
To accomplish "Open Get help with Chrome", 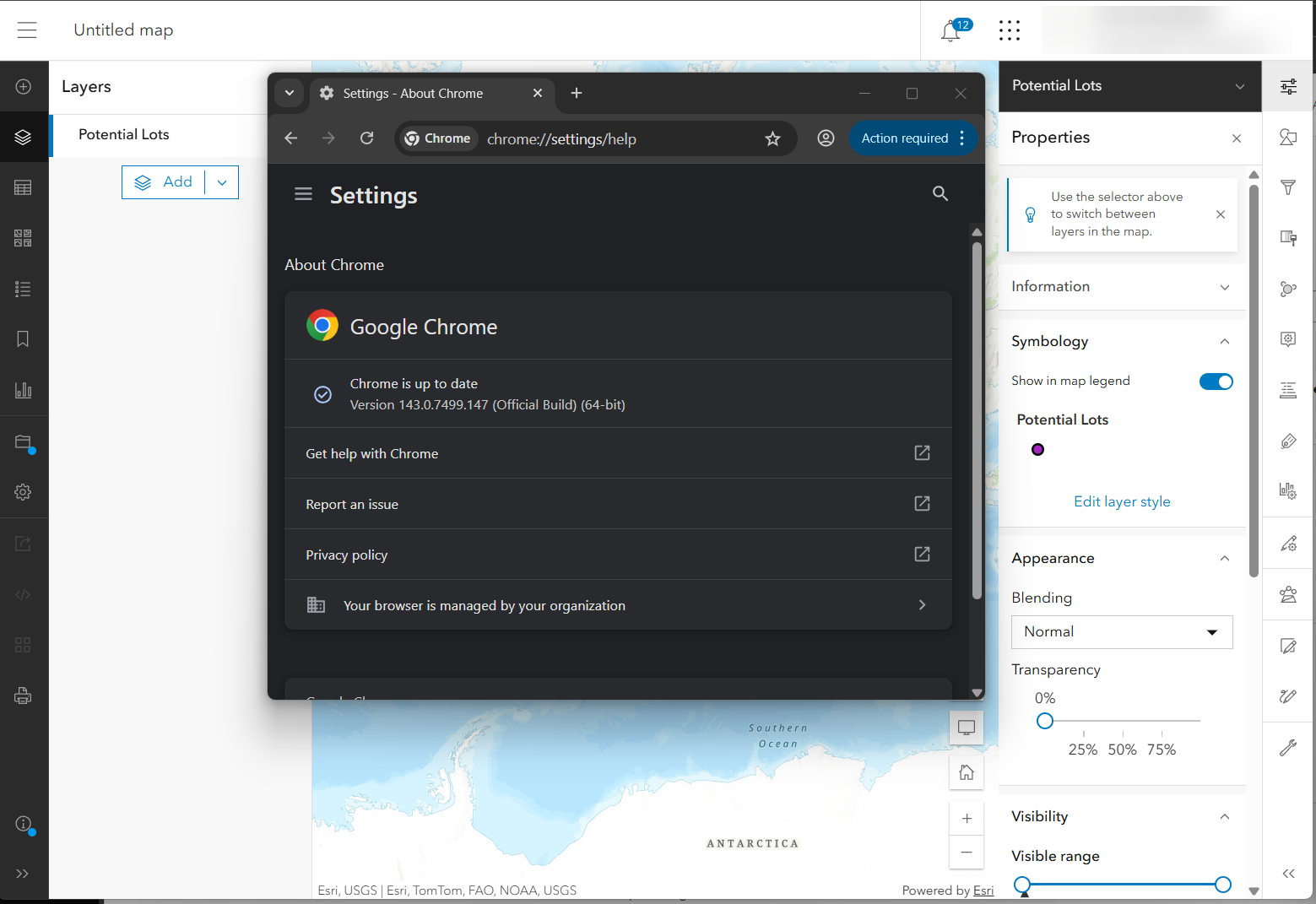I will 618,453.
